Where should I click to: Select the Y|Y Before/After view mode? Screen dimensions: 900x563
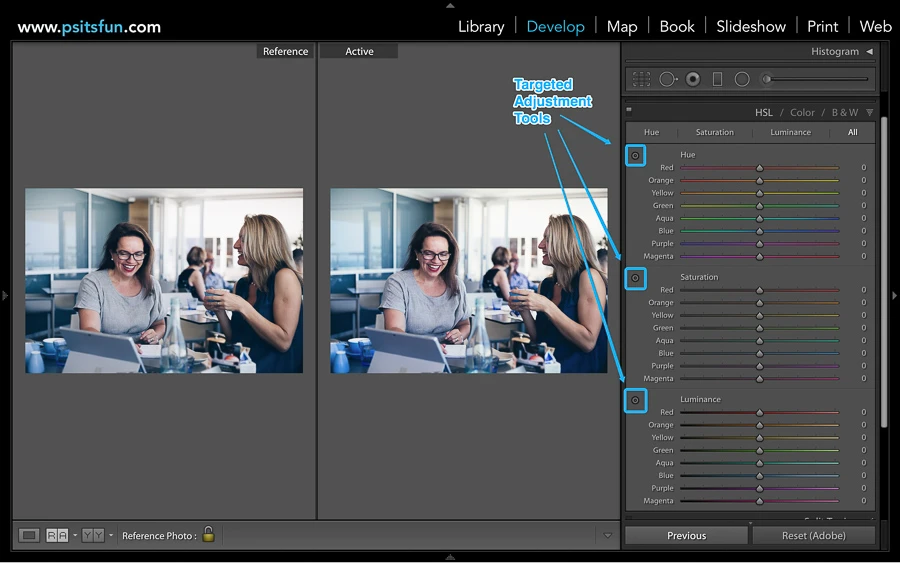pos(93,535)
